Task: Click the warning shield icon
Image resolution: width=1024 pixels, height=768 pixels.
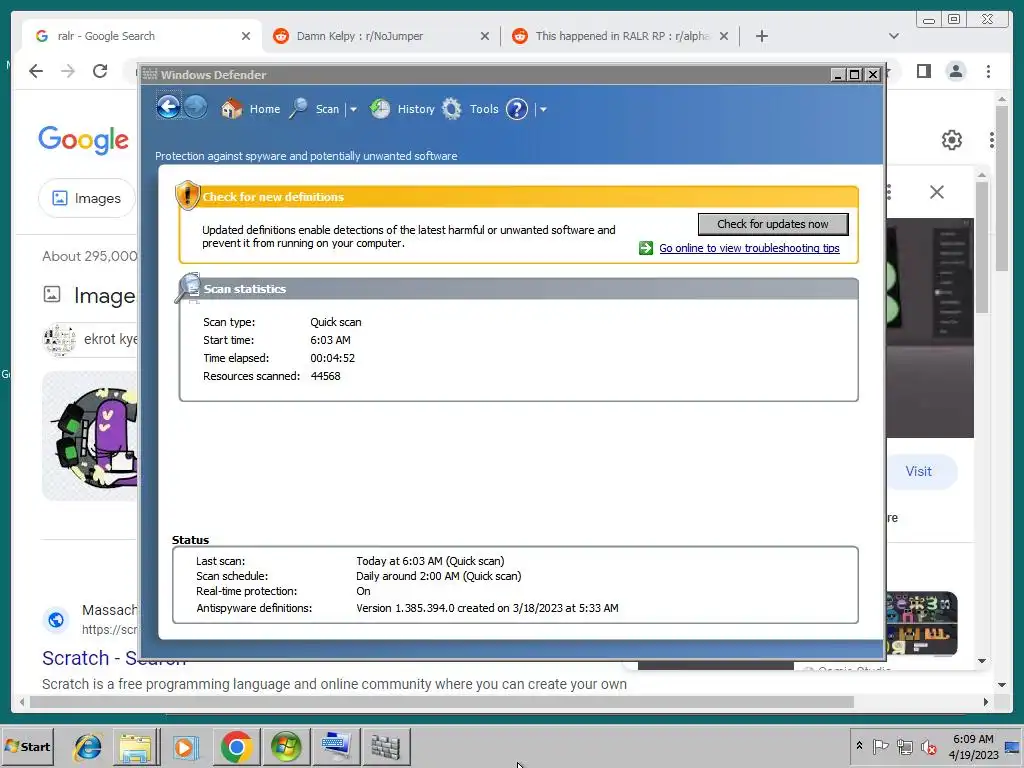Action: 187,195
